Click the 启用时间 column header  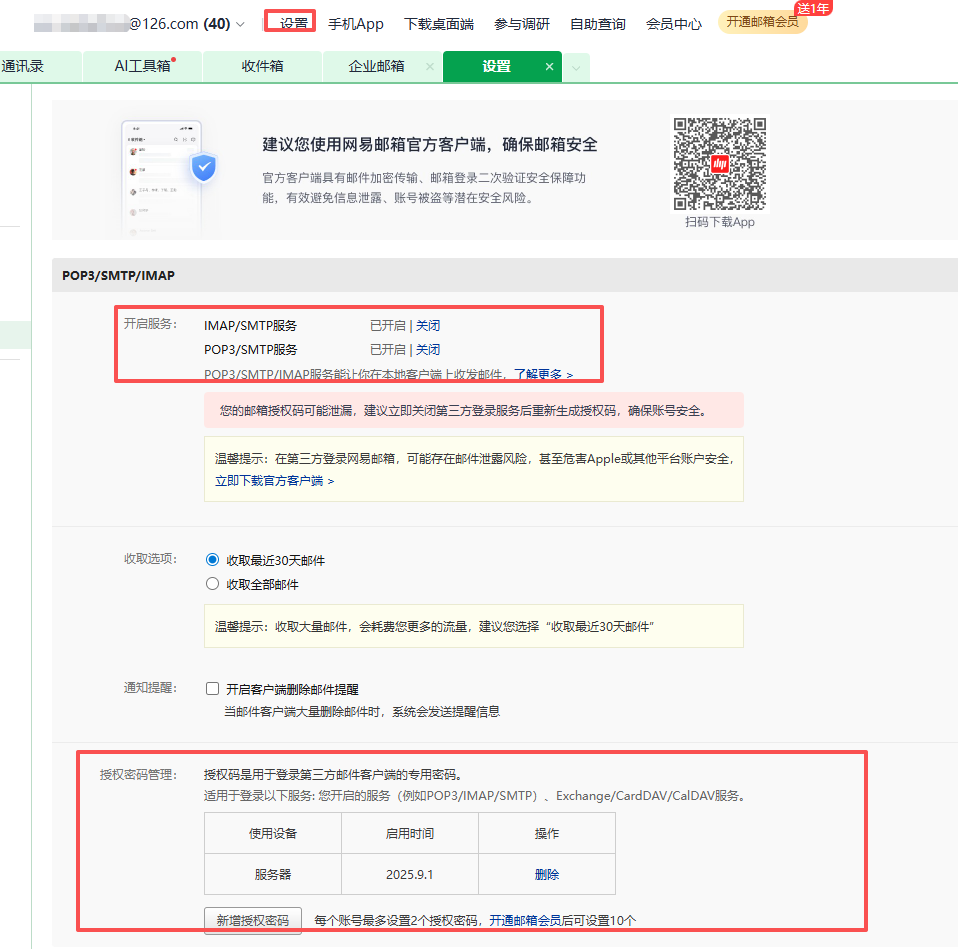pos(409,834)
